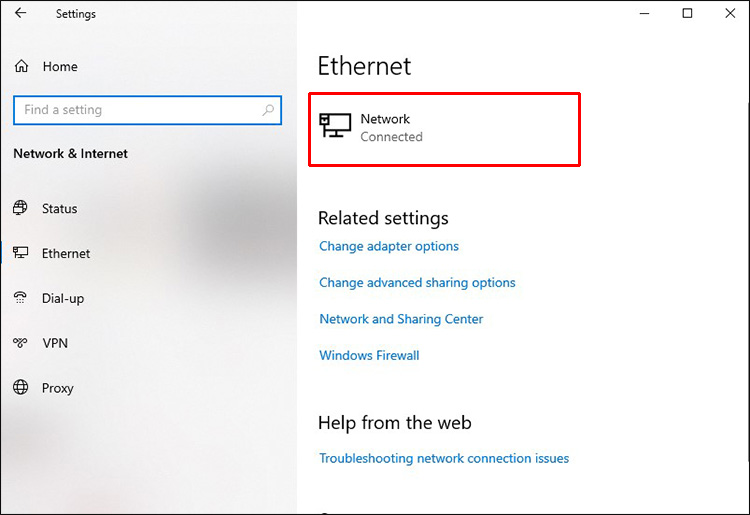Screen dimensions: 750x515
Task: Open Change adapter options link
Action: (389, 246)
